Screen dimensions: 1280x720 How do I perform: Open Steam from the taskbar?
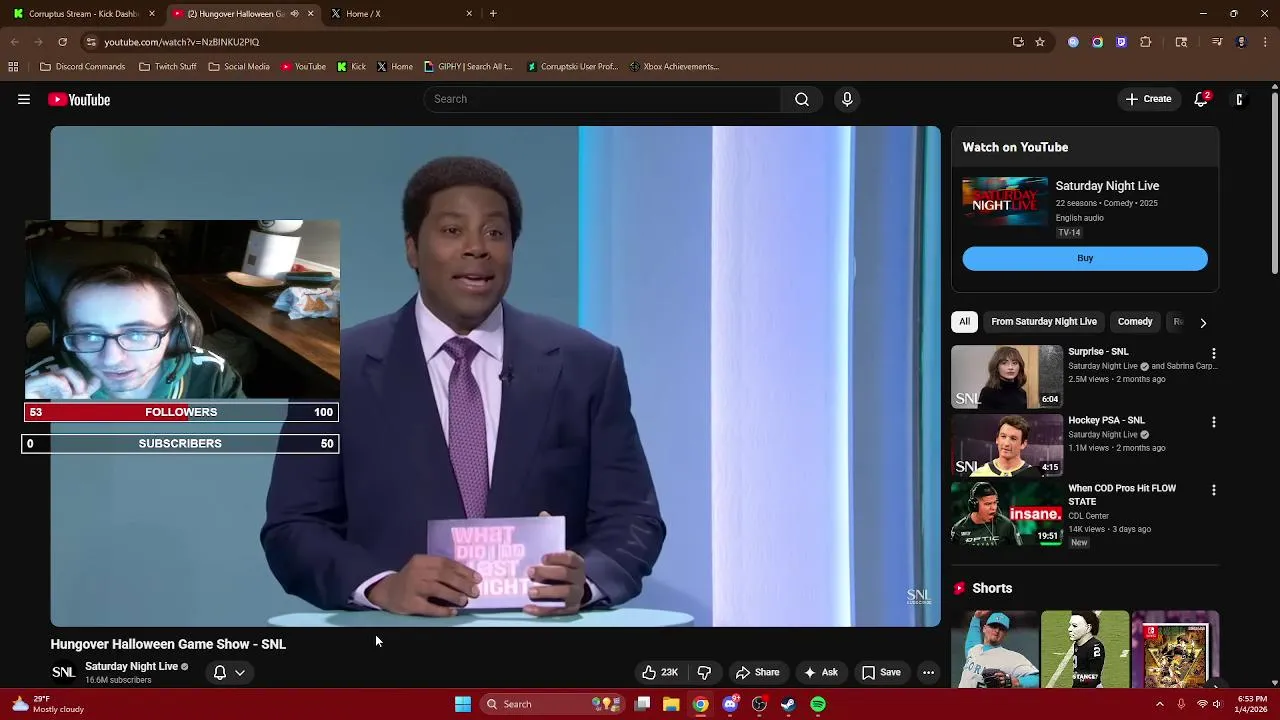(788, 704)
